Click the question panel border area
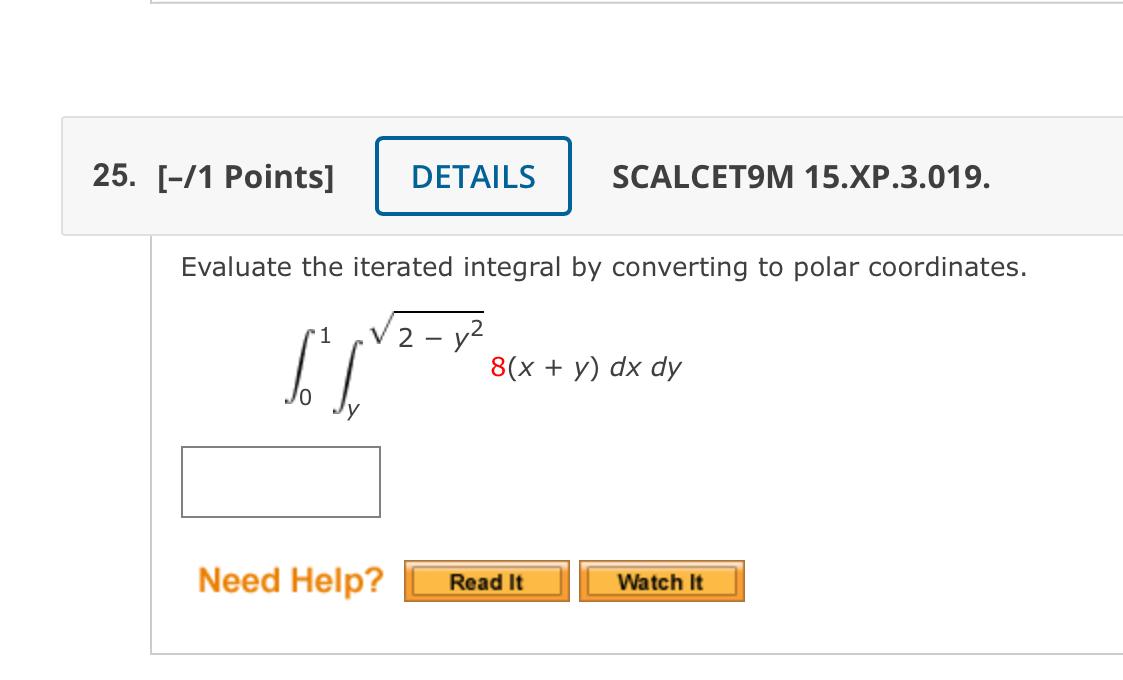The width and height of the screenshot is (1123, 680). (x=150, y=450)
